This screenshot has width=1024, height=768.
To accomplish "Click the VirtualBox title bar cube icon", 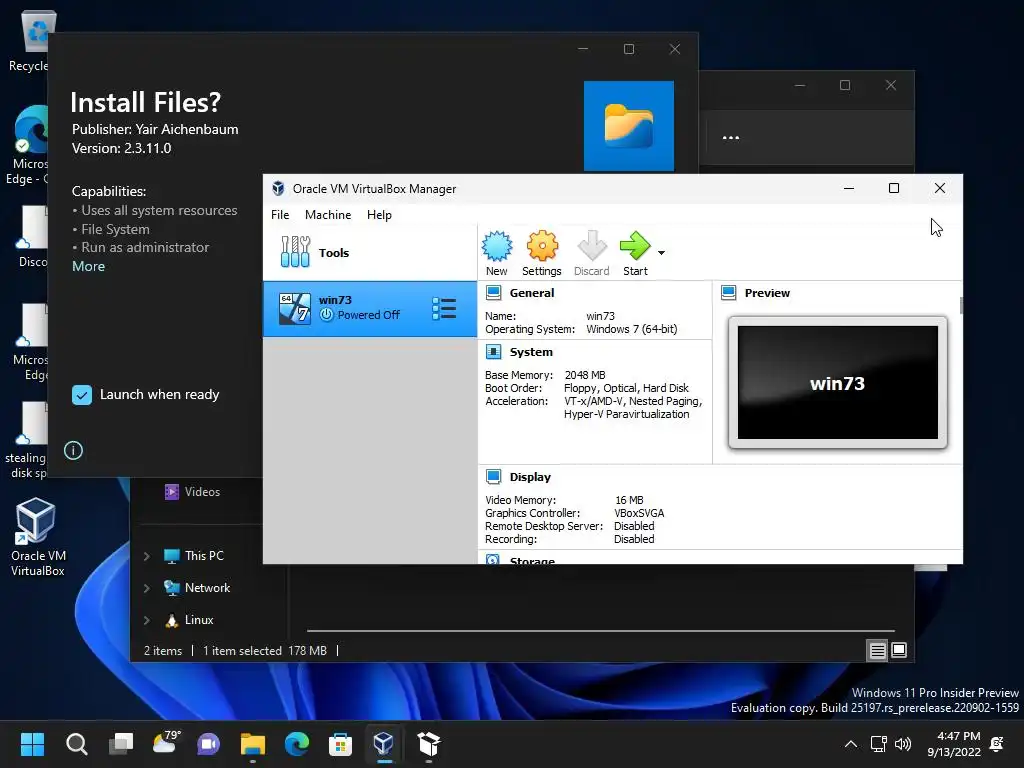I will [x=278, y=189].
